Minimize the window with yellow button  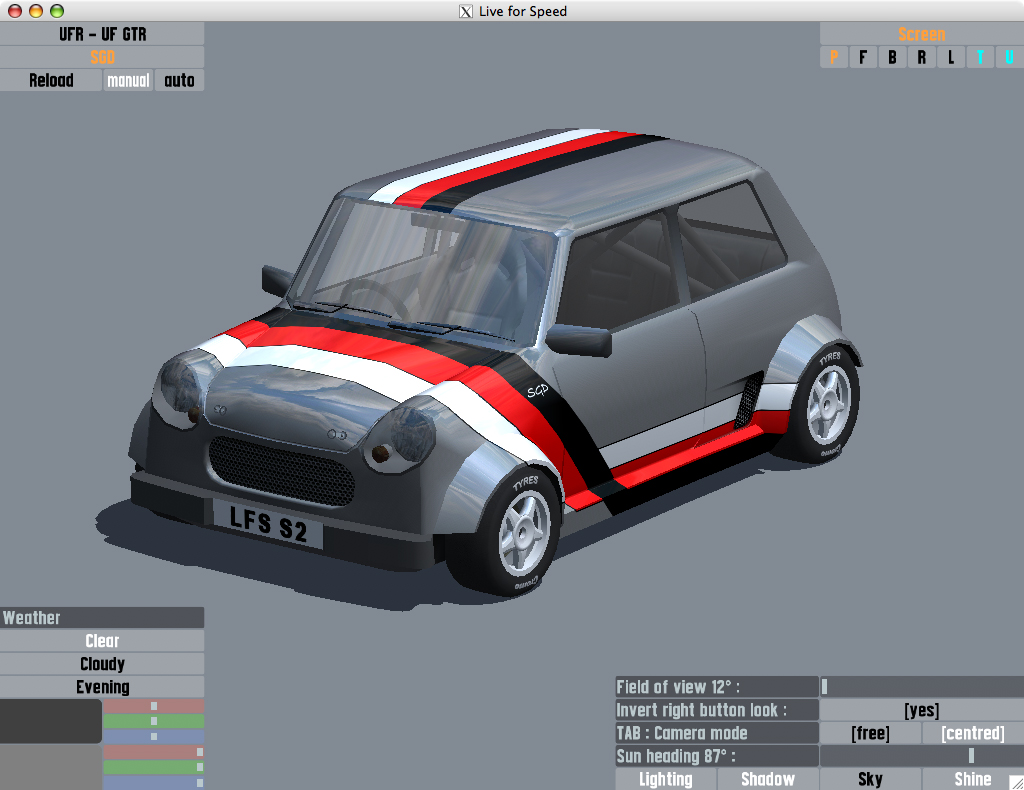pos(36,10)
